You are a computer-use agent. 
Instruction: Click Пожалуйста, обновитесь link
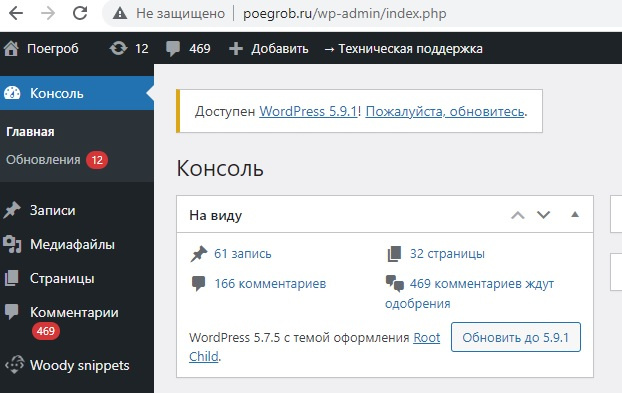445,111
